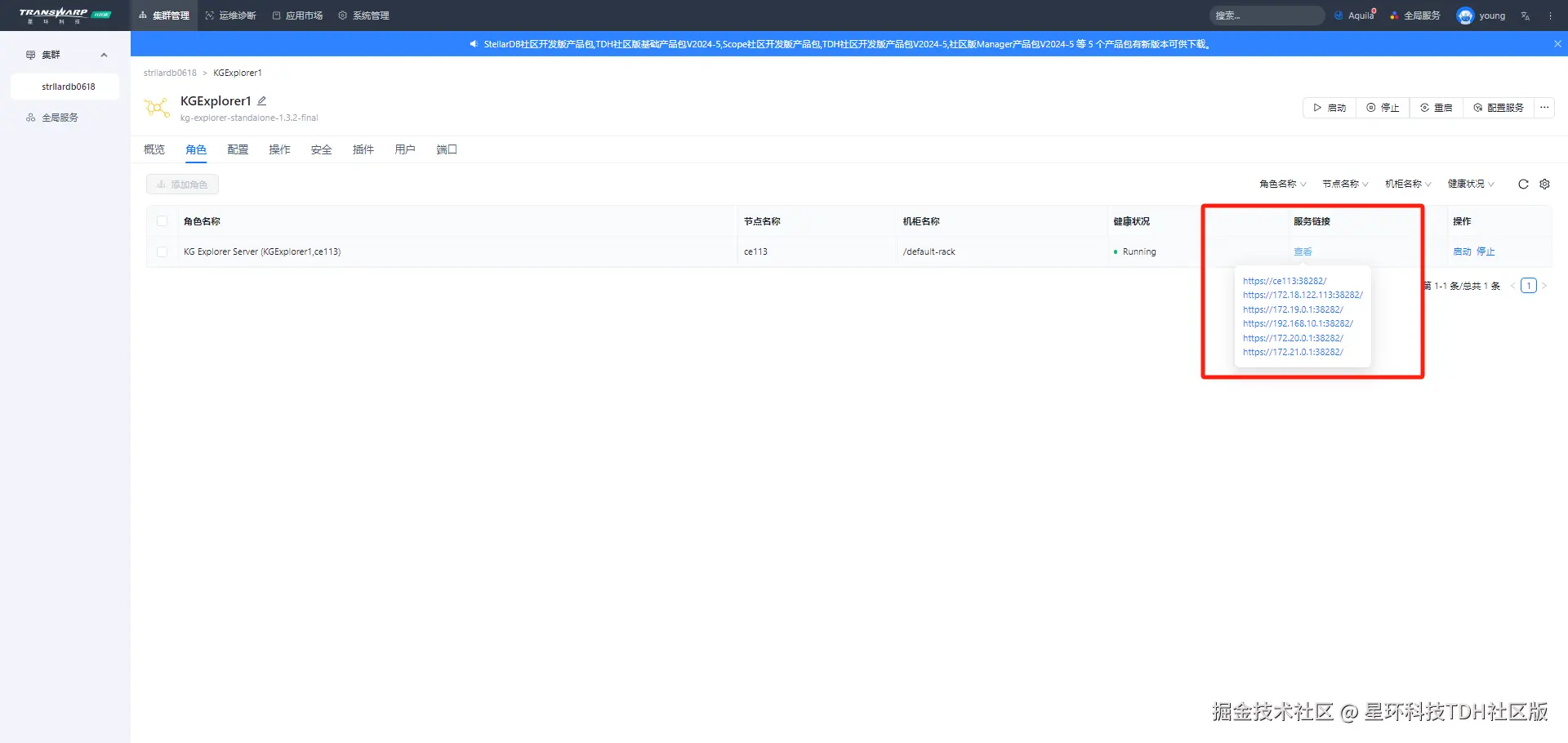
Task: Click the Running health status
Action: 1135,251
